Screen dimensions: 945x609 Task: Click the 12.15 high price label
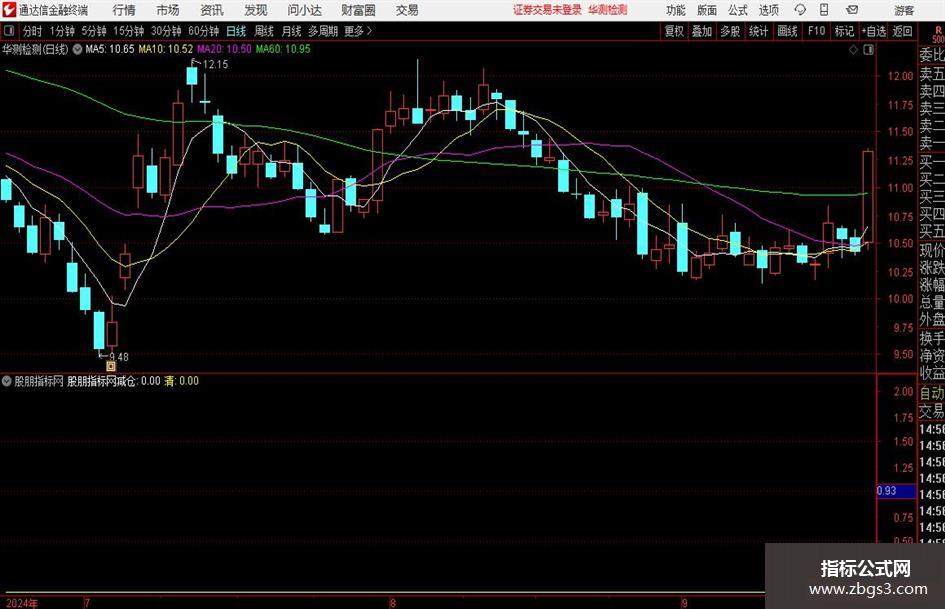pos(215,65)
